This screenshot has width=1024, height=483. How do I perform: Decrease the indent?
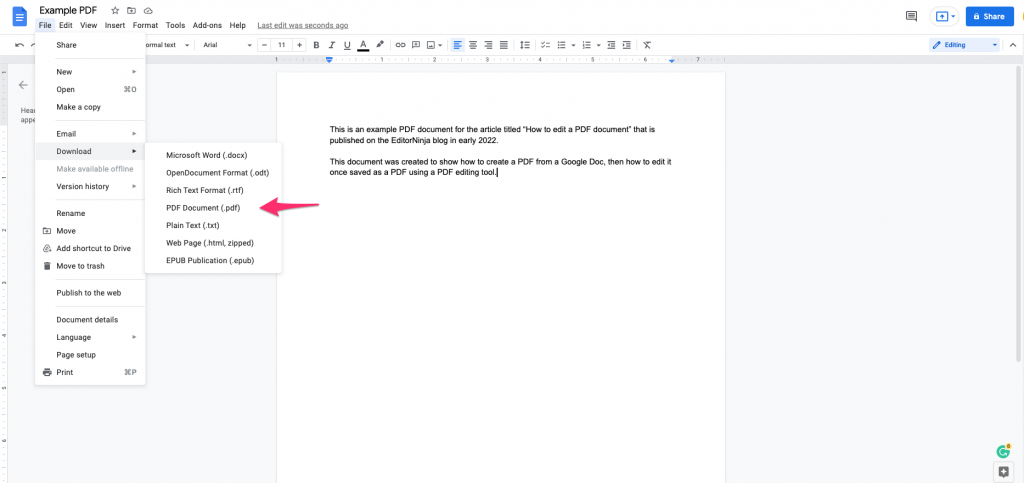click(x=611, y=45)
